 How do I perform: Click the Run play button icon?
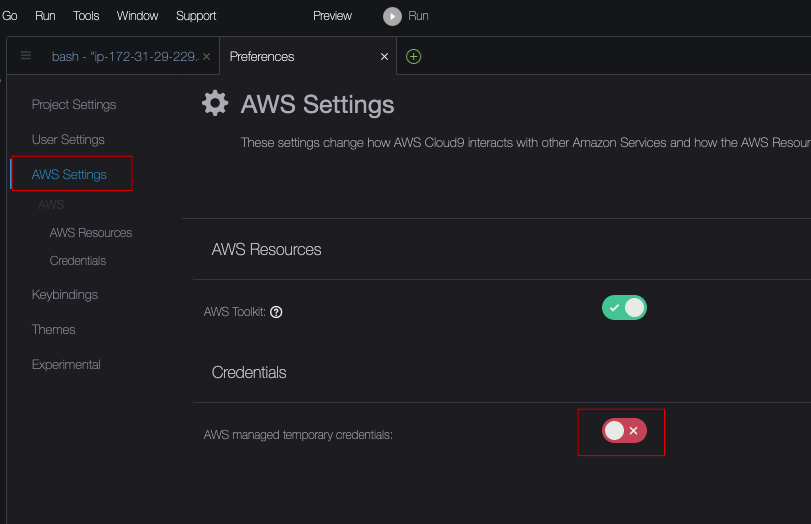(392, 16)
